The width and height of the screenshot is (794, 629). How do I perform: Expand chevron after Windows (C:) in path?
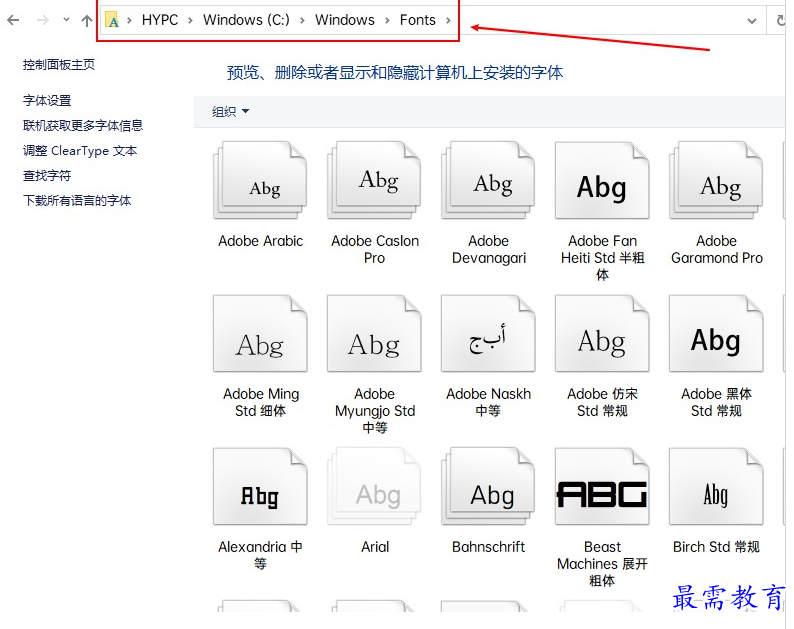(302, 20)
